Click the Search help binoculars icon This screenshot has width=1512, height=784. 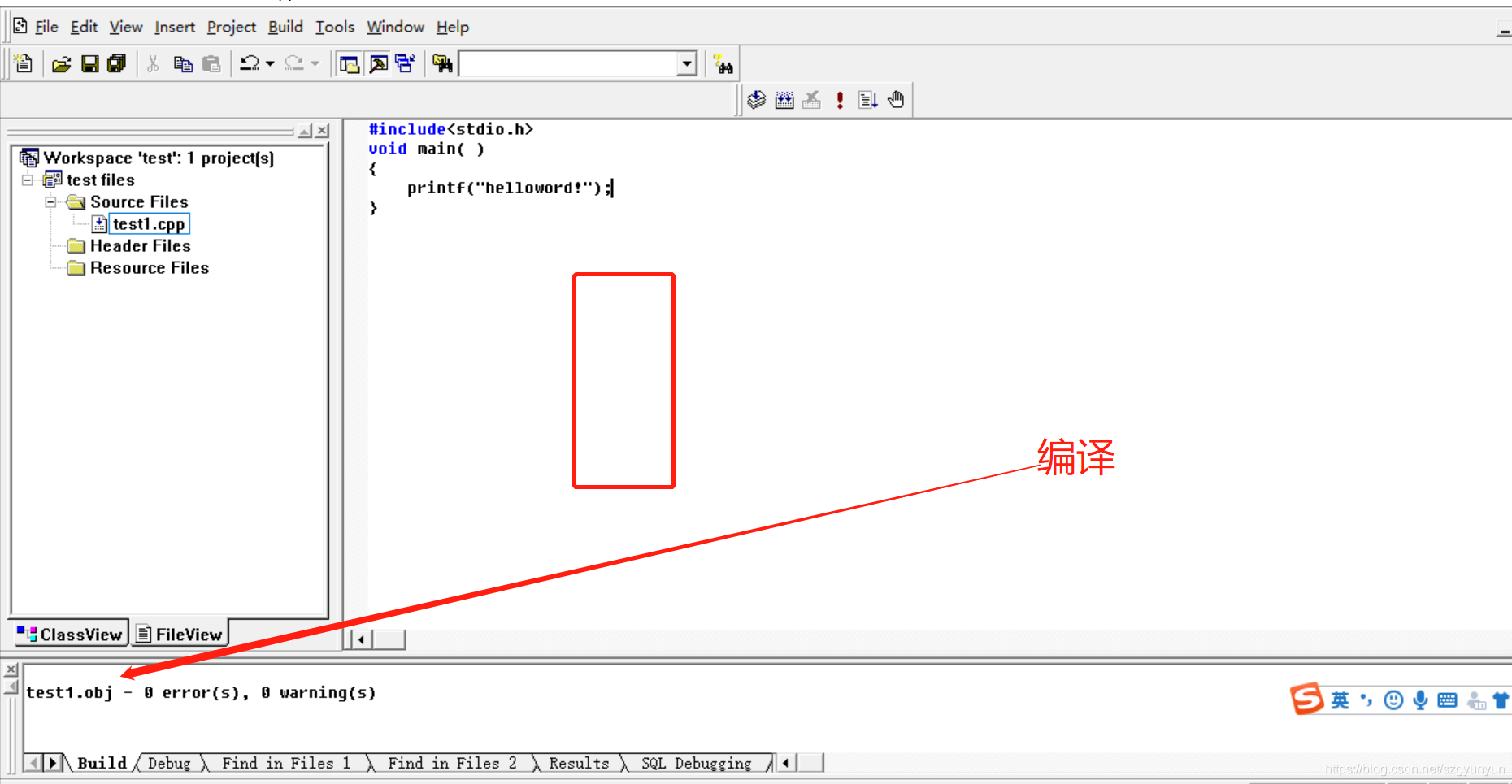tap(723, 64)
